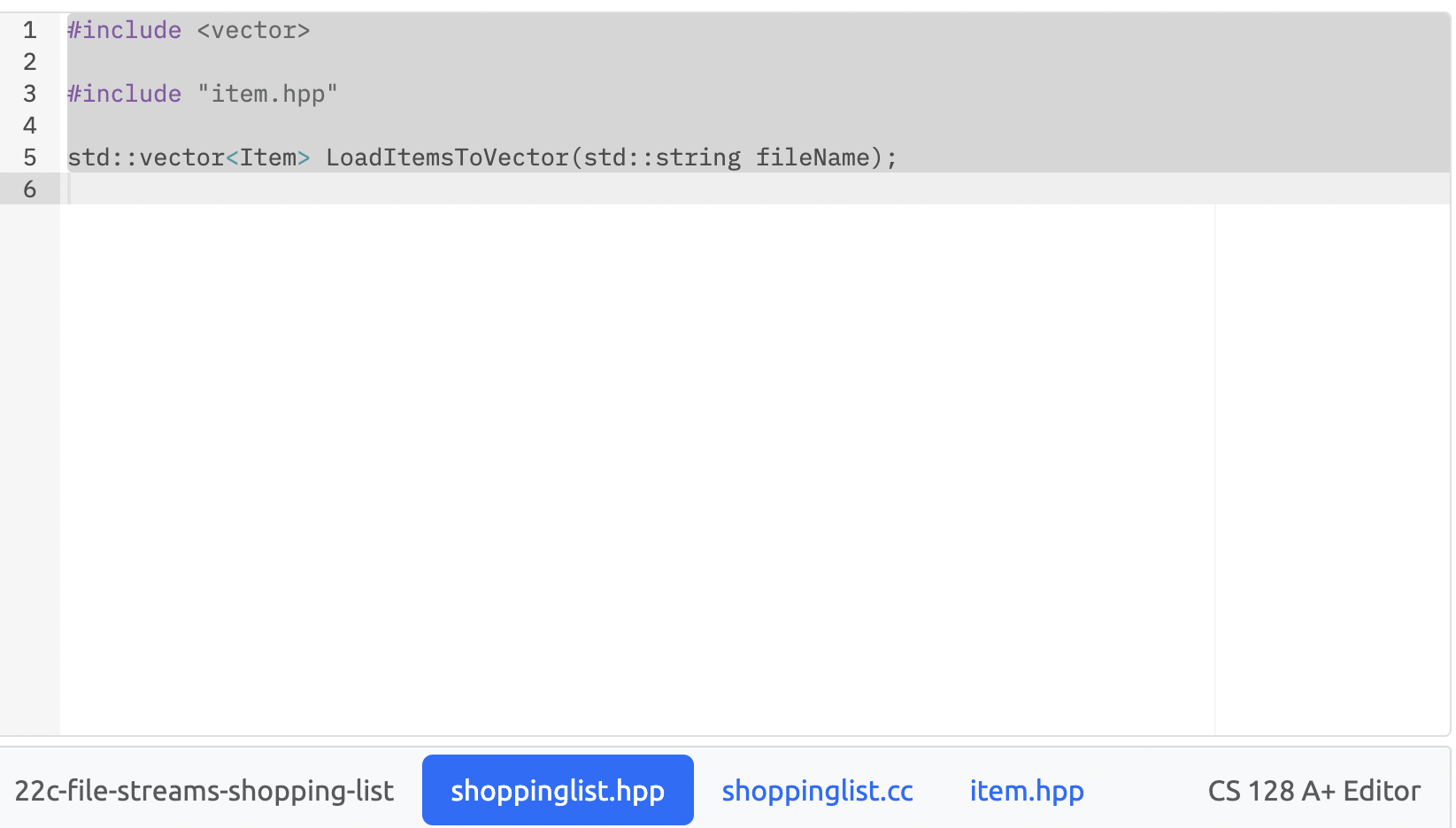Click the "item.hpp" string literal
This screenshot has width=1456, height=828.
tap(266, 94)
